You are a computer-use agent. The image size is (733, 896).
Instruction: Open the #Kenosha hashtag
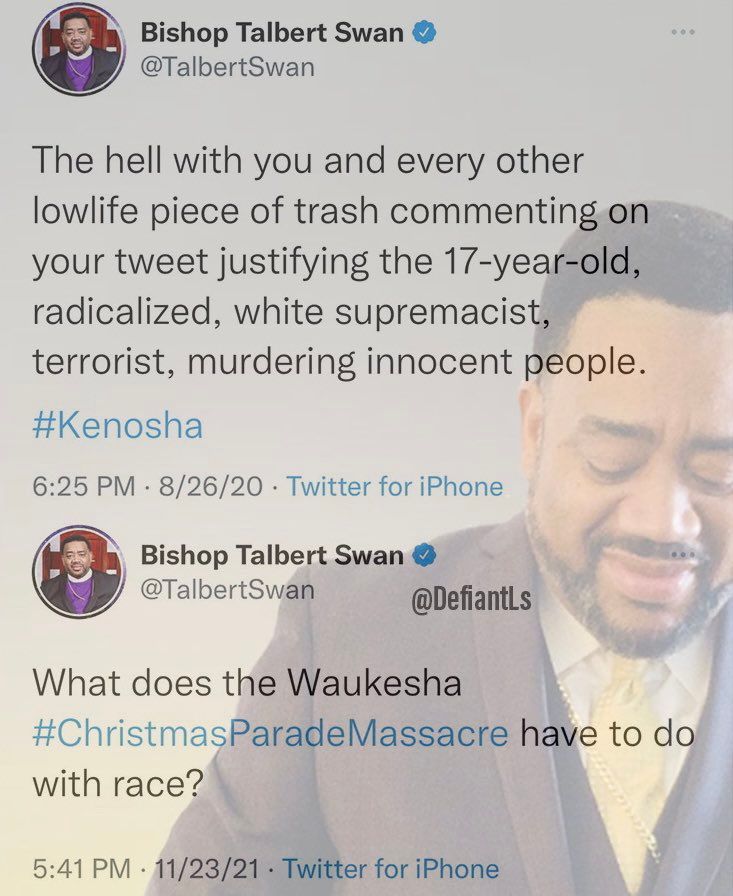point(118,426)
